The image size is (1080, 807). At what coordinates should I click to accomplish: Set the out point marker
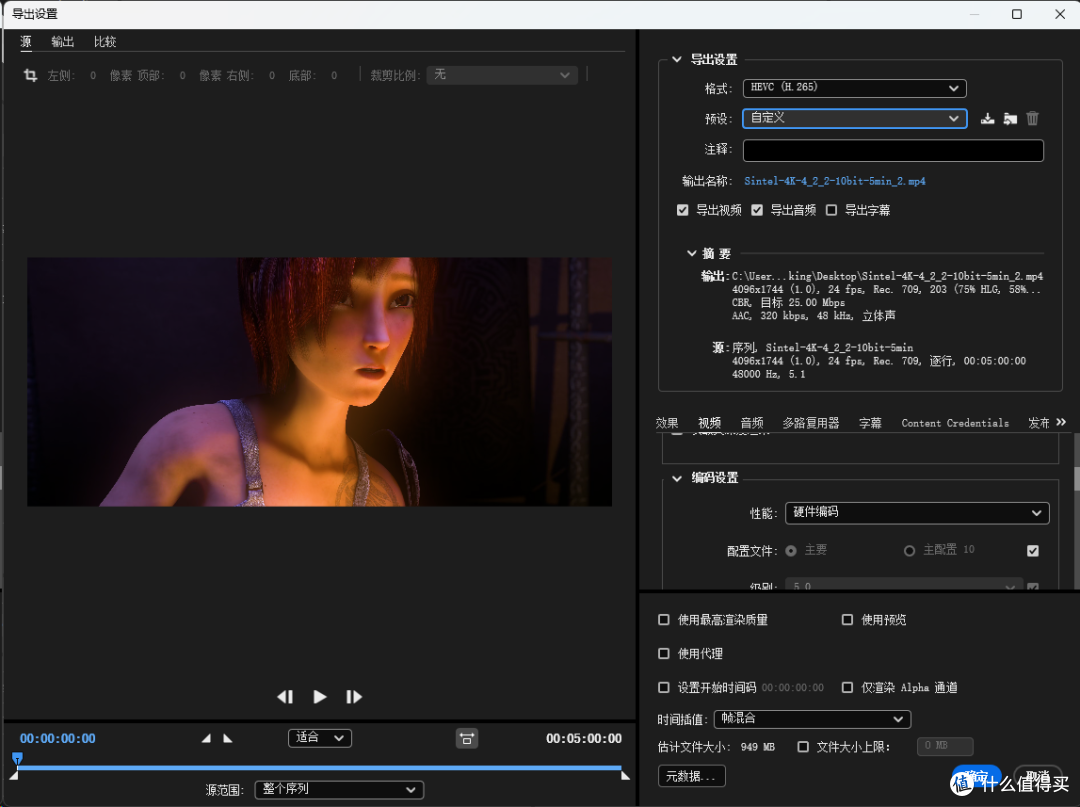(x=228, y=738)
